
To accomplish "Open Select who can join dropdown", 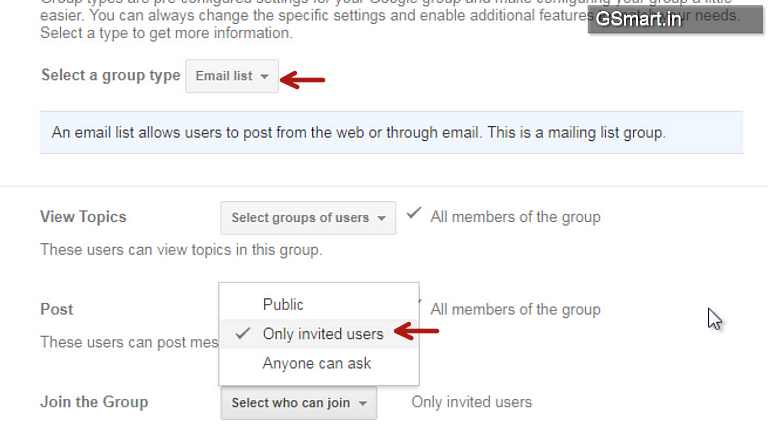I will coord(299,403).
